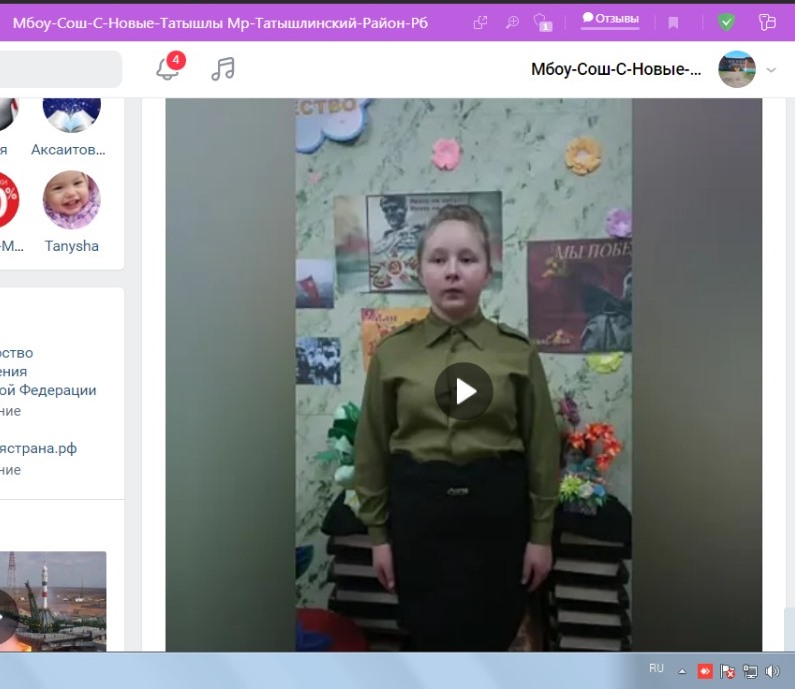Open the profile avatar thumbnail in the header

point(737,69)
